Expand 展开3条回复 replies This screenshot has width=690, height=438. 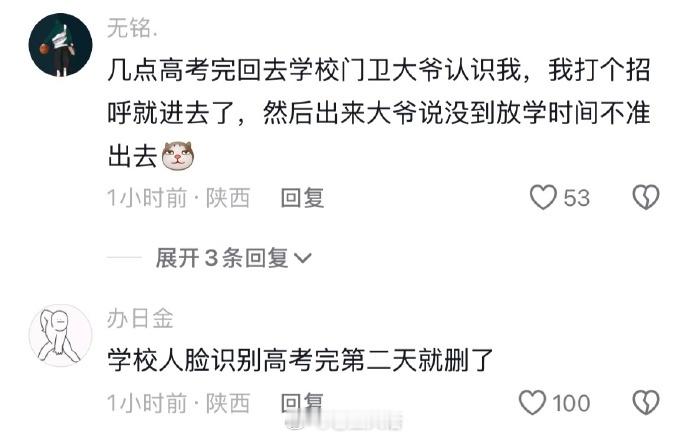[233, 258]
